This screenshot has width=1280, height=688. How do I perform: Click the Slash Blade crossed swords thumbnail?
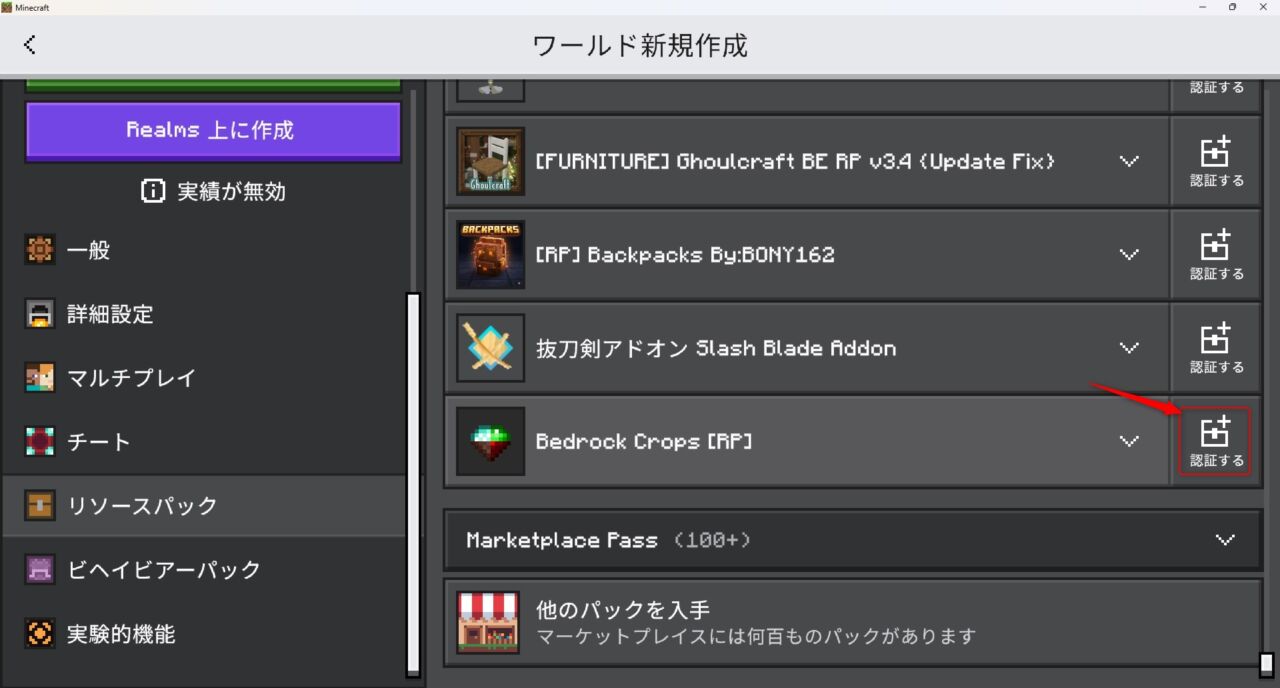pos(490,348)
